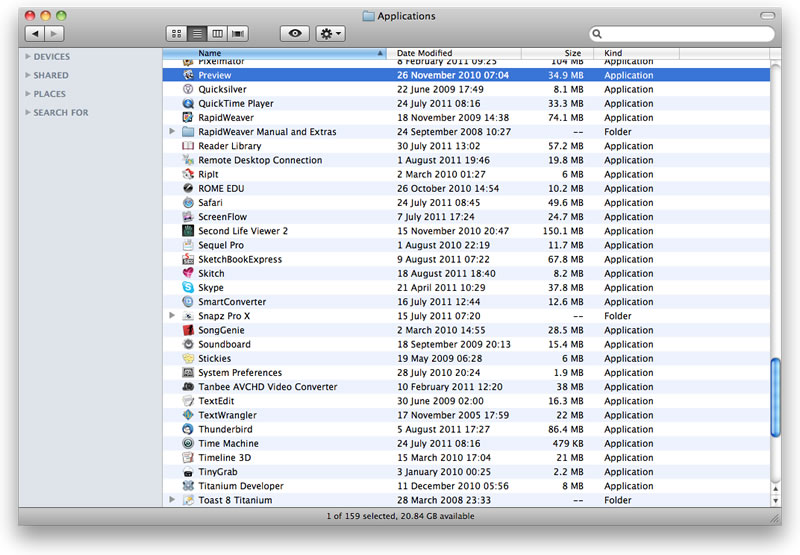Open the Action gear dropdown menu
Screen dimensions: 800x555
coord(330,34)
